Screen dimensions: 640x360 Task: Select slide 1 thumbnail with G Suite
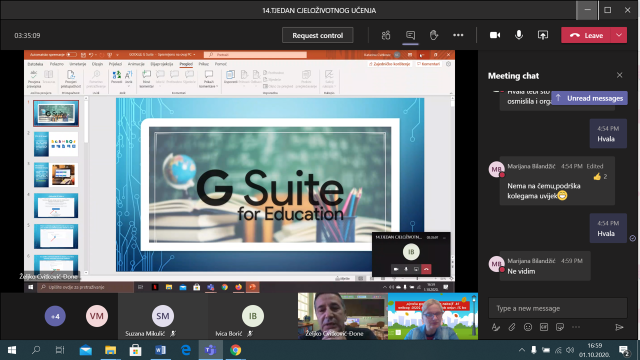coord(56,113)
